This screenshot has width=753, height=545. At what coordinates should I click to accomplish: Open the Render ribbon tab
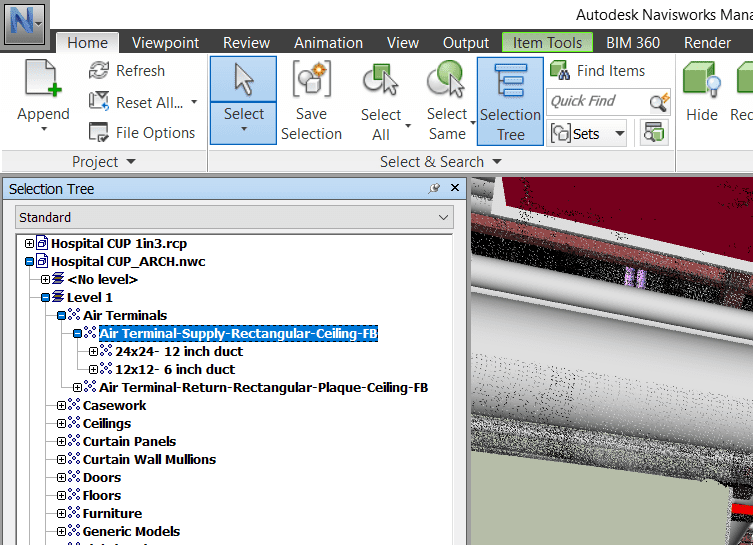tap(707, 43)
